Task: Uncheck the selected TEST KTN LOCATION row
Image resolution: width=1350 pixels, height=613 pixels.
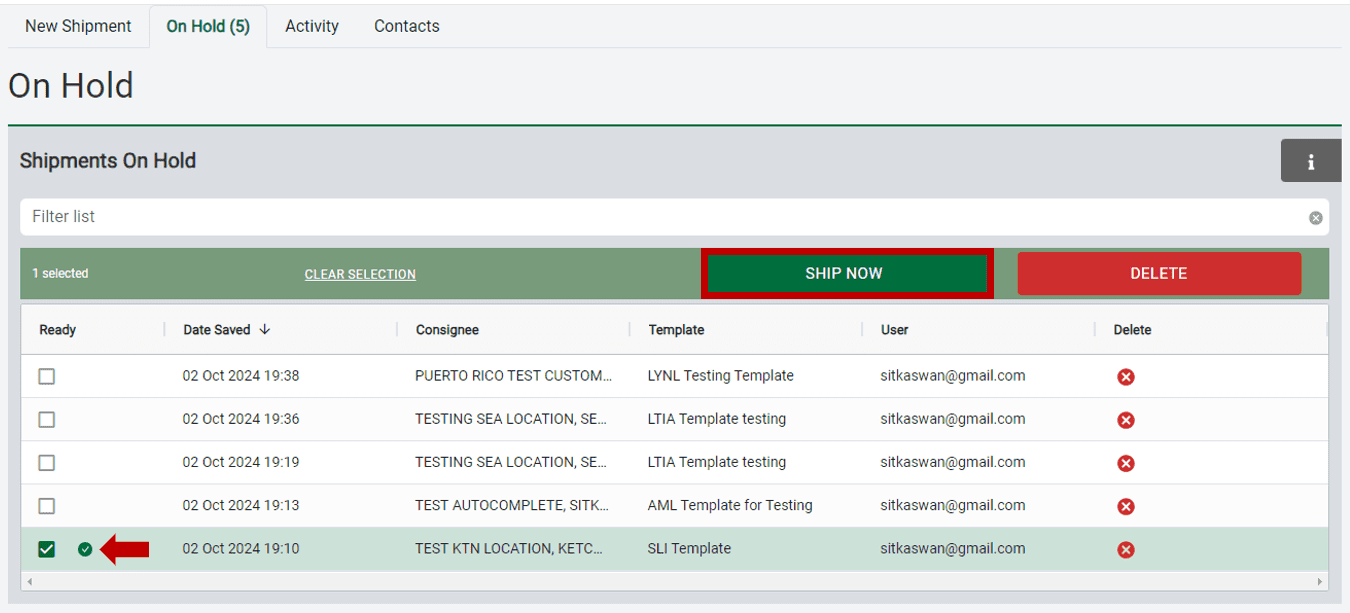Action: click(46, 549)
